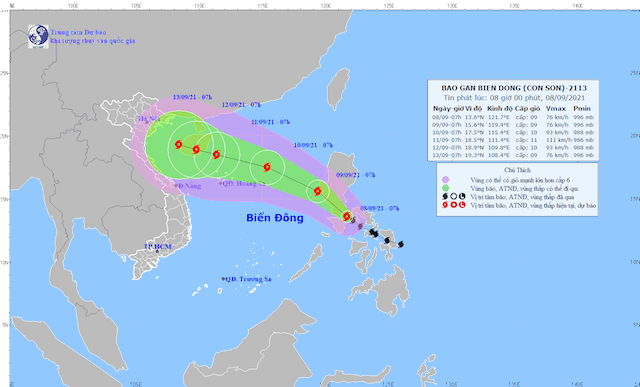This screenshot has width=640, height=387.
Task: Click the QĐ. Trường Sa label
Action: 247,279
